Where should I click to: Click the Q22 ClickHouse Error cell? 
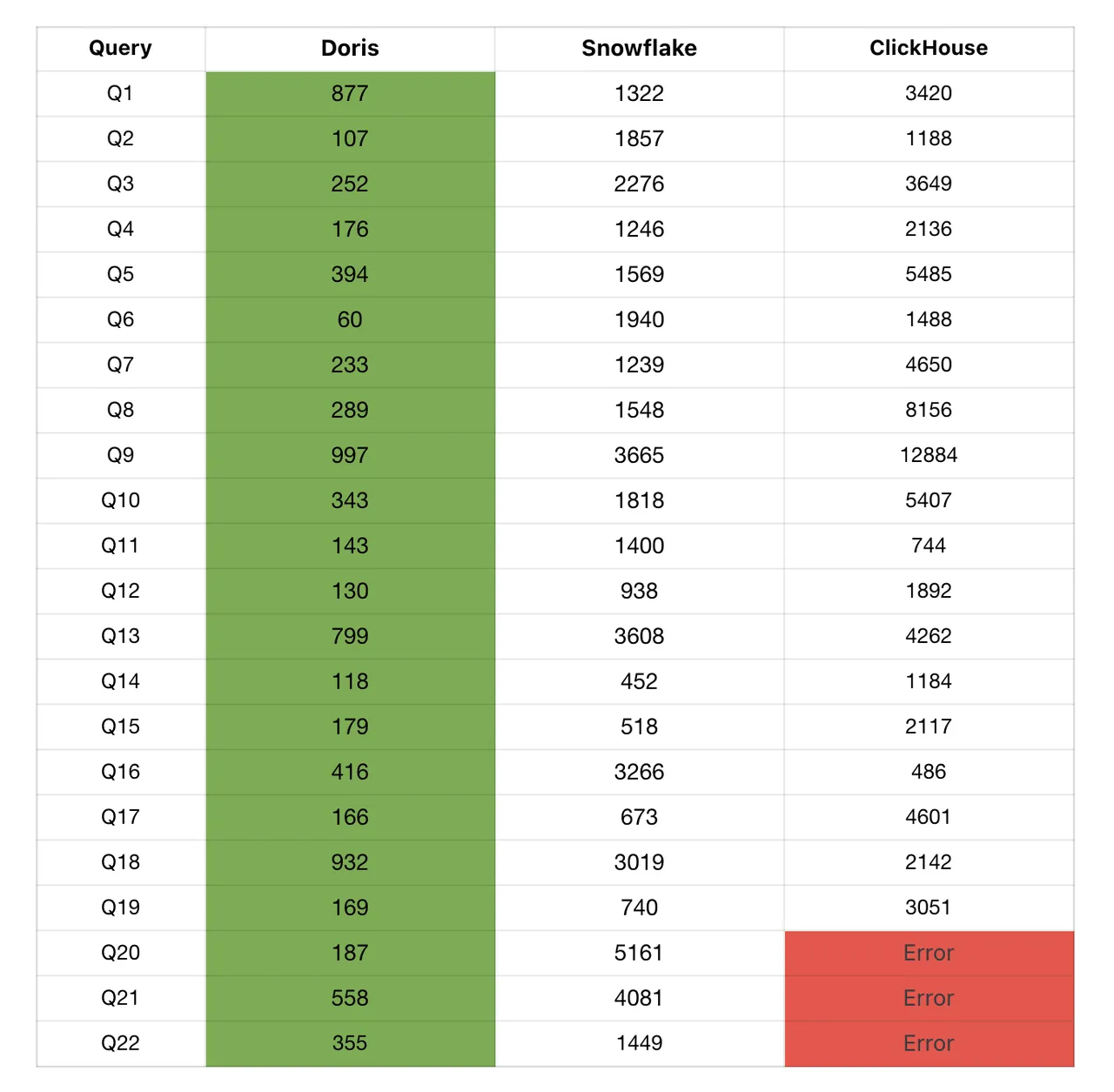pyautogui.click(x=928, y=1044)
